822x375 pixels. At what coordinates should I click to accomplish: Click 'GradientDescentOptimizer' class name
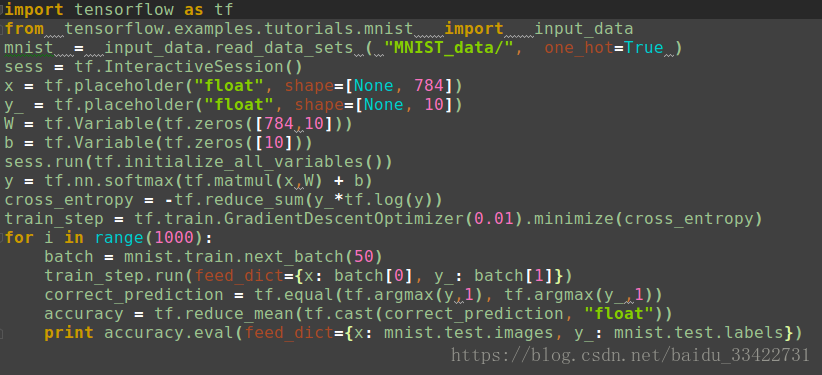[343, 219]
